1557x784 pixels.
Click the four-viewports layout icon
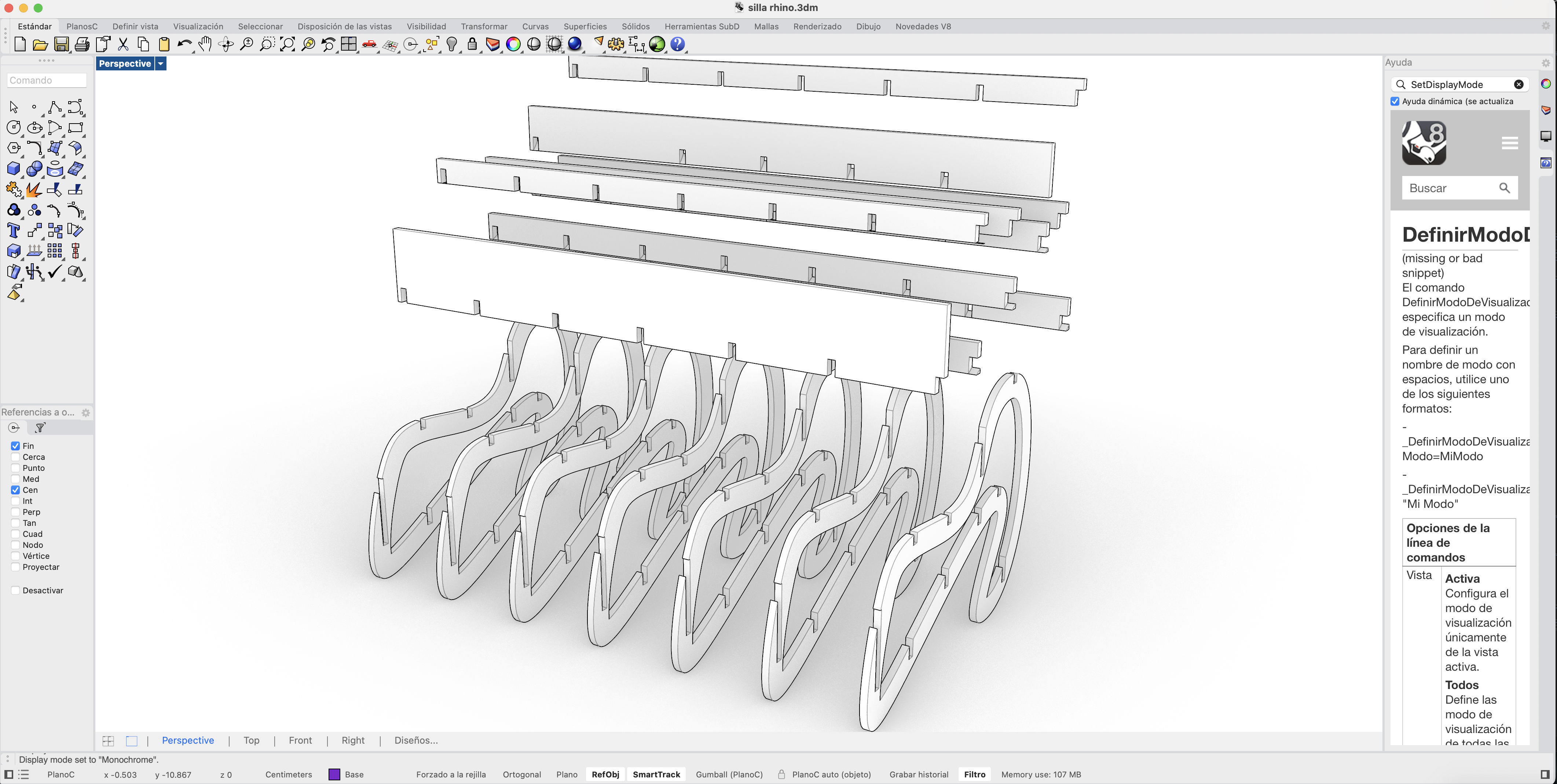point(108,740)
